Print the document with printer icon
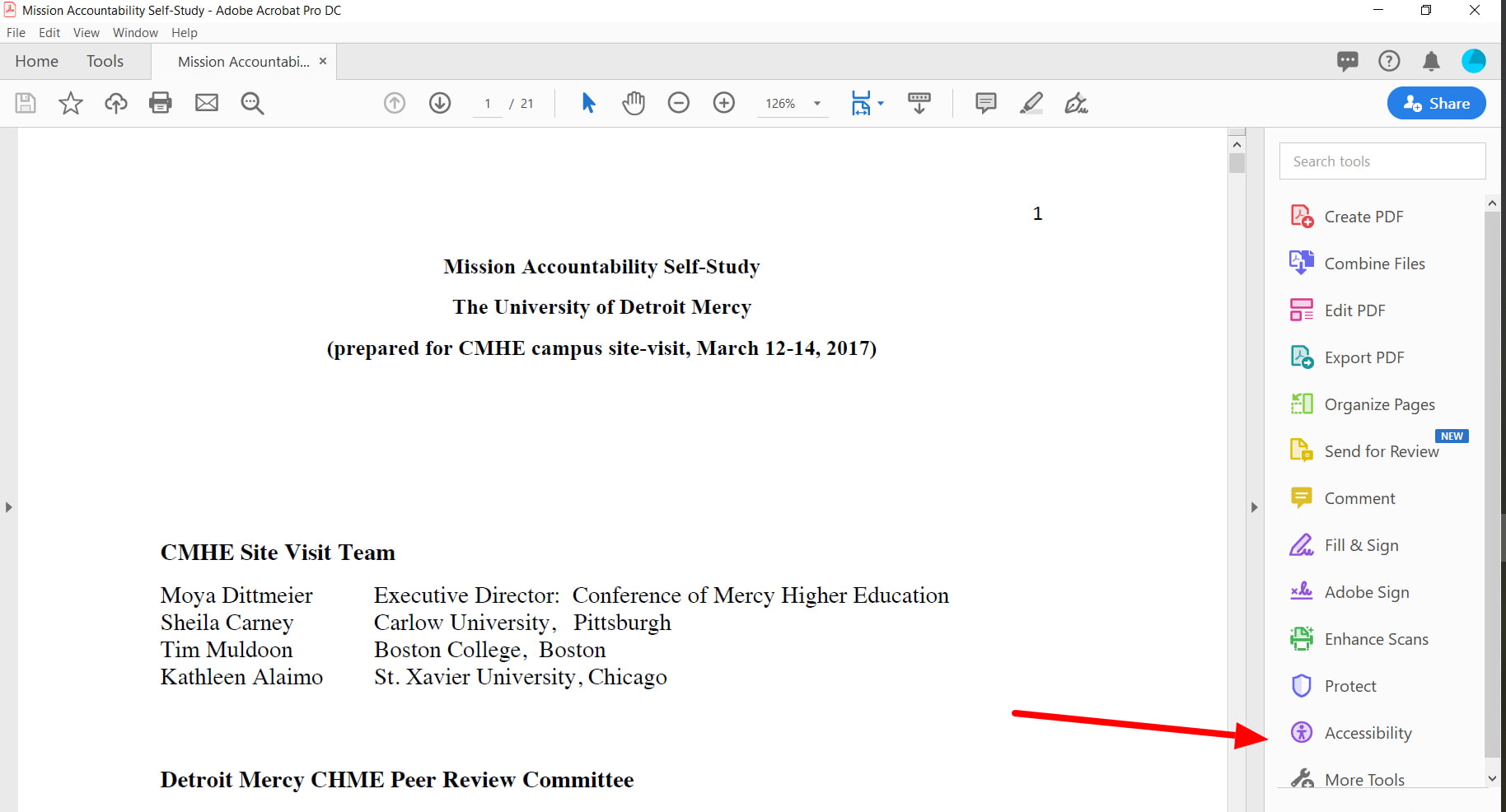Image resolution: width=1506 pixels, height=812 pixels. (x=161, y=103)
